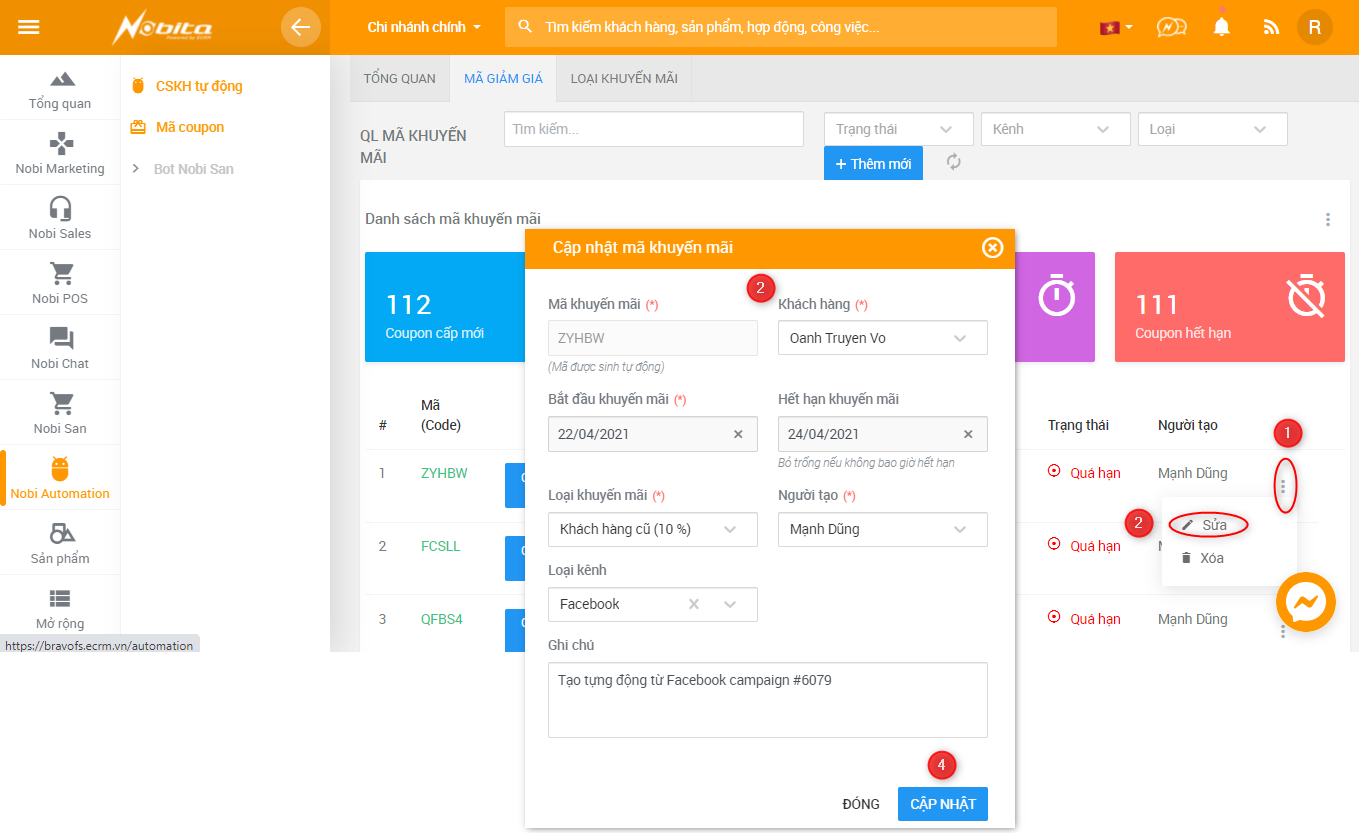Open the floating Messenger chat bubble
Viewport: 1359px width, 833px height.
pyautogui.click(x=1306, y=602)
